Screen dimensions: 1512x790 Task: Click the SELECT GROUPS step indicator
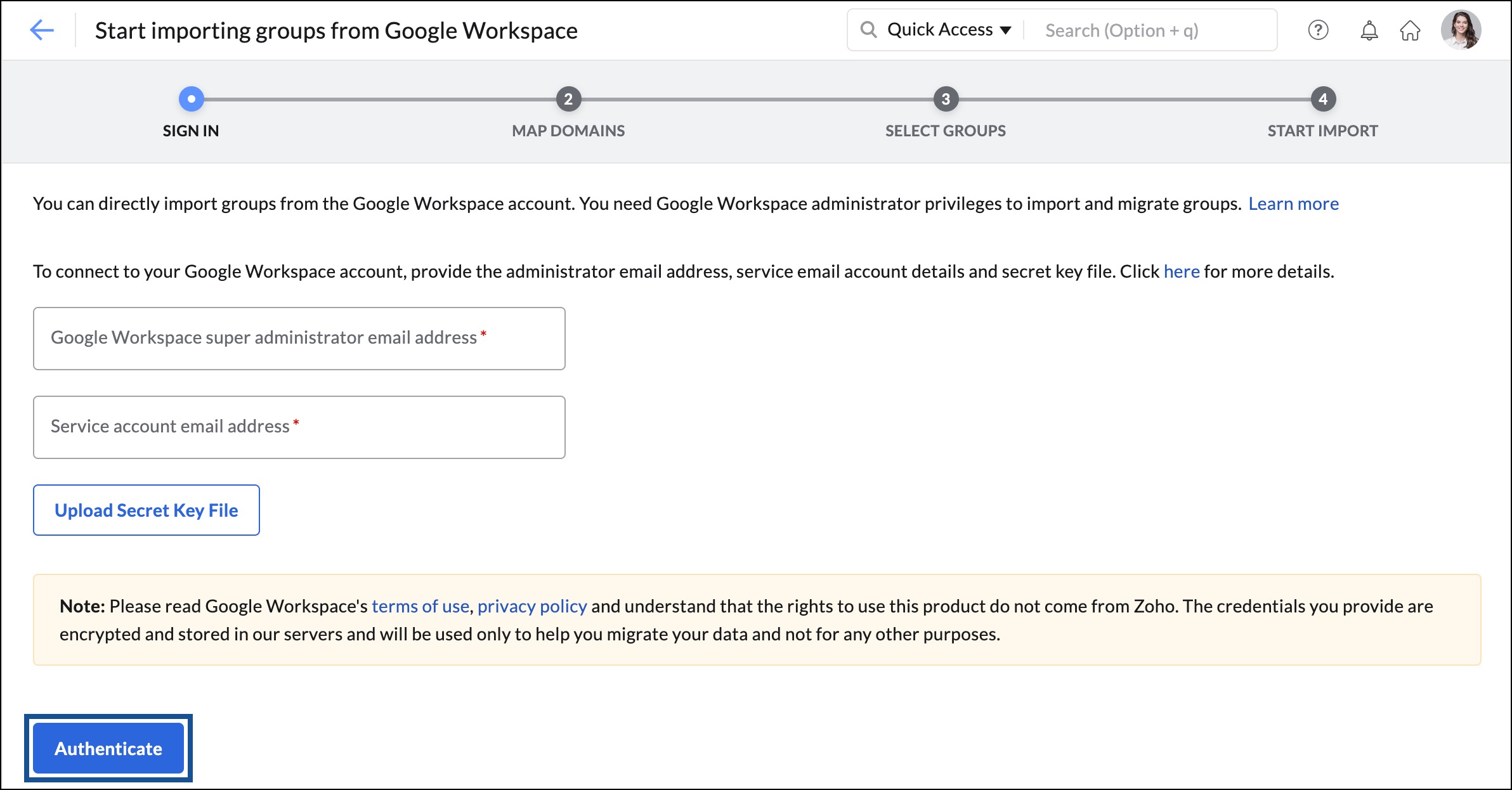[944, 98]
